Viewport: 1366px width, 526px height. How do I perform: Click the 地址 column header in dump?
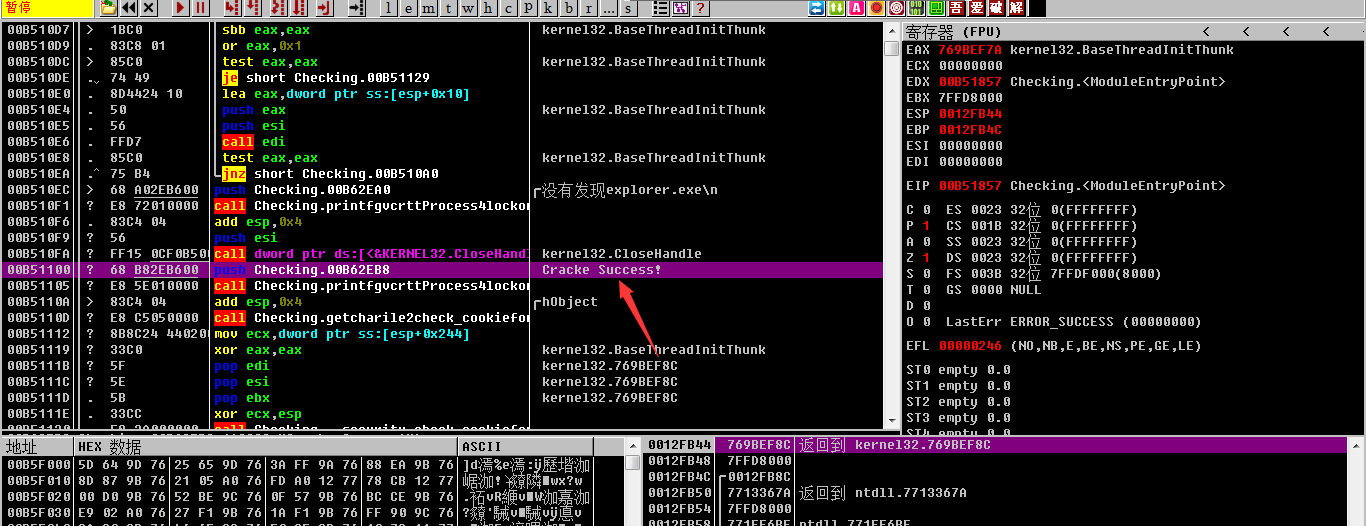pos(38,446)
